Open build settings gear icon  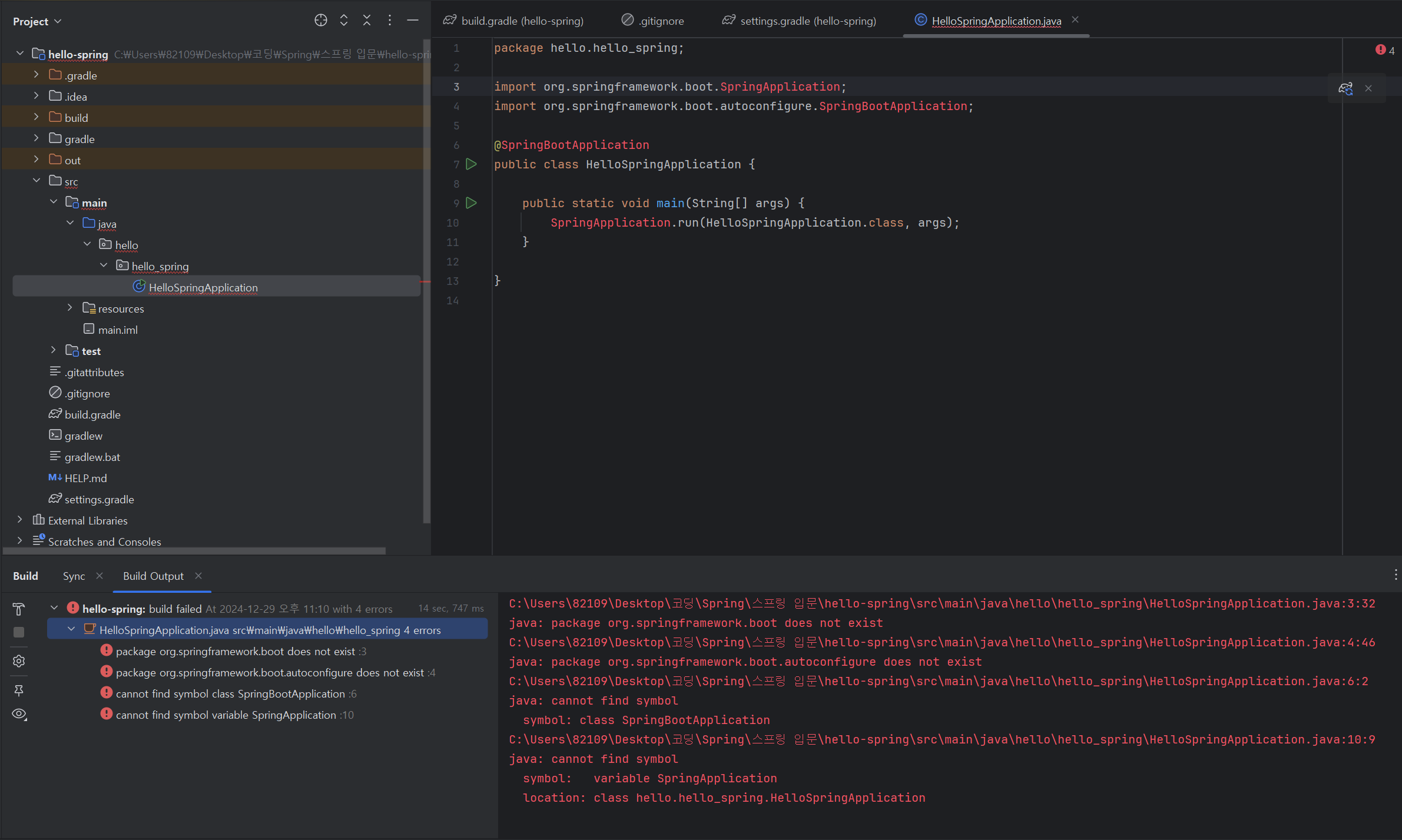click(19, 661)
